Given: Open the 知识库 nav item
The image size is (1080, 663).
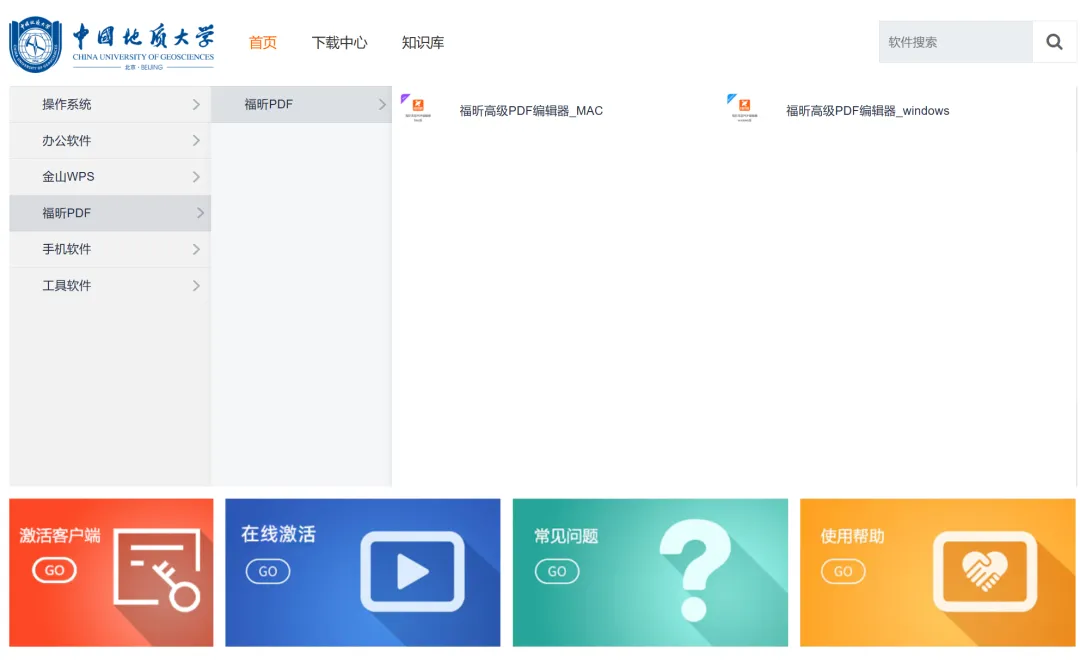Looking at the screenshot, I should (423, 43).
